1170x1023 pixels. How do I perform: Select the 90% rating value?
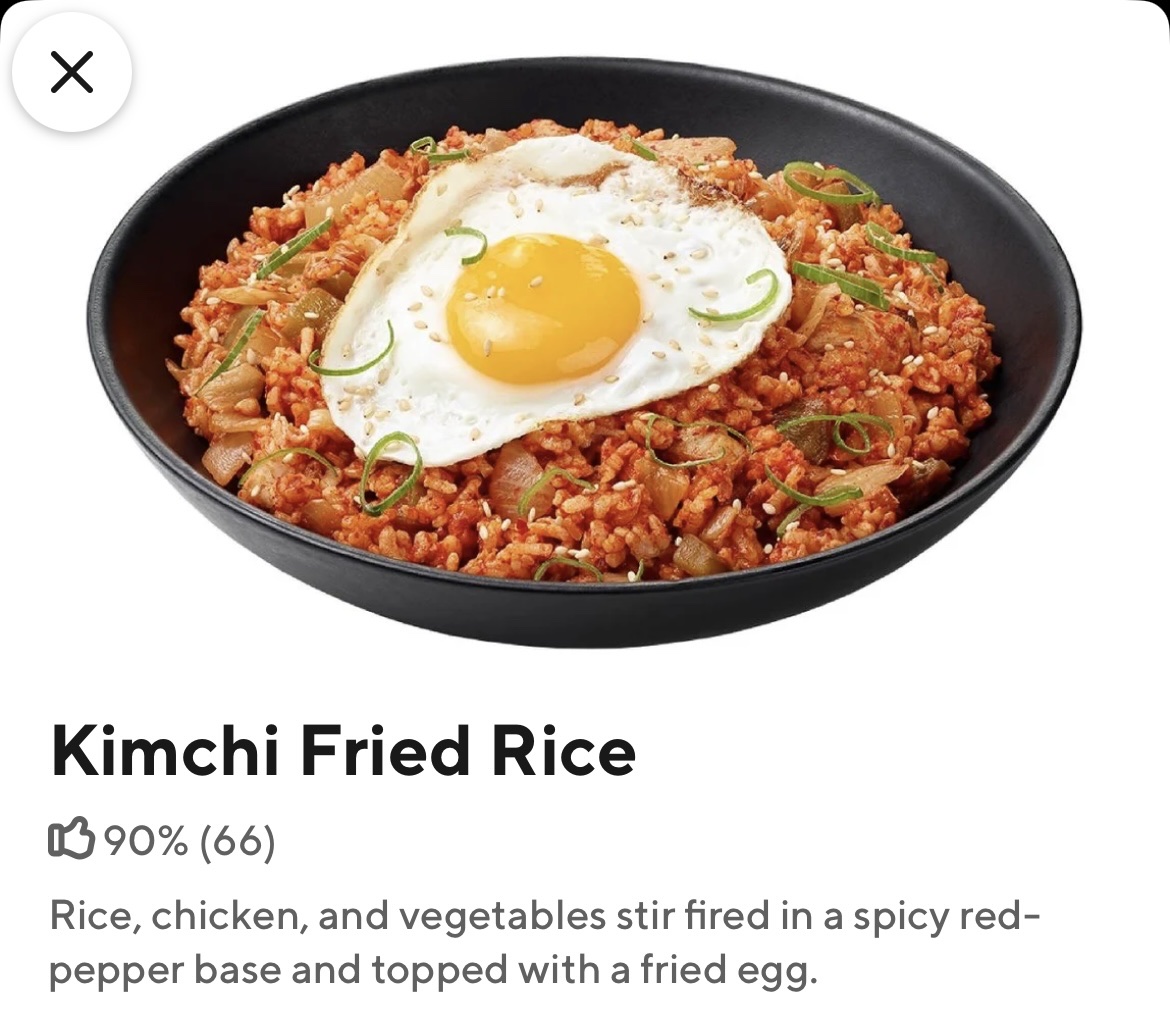pyautogui.click(x=146, y=840)
